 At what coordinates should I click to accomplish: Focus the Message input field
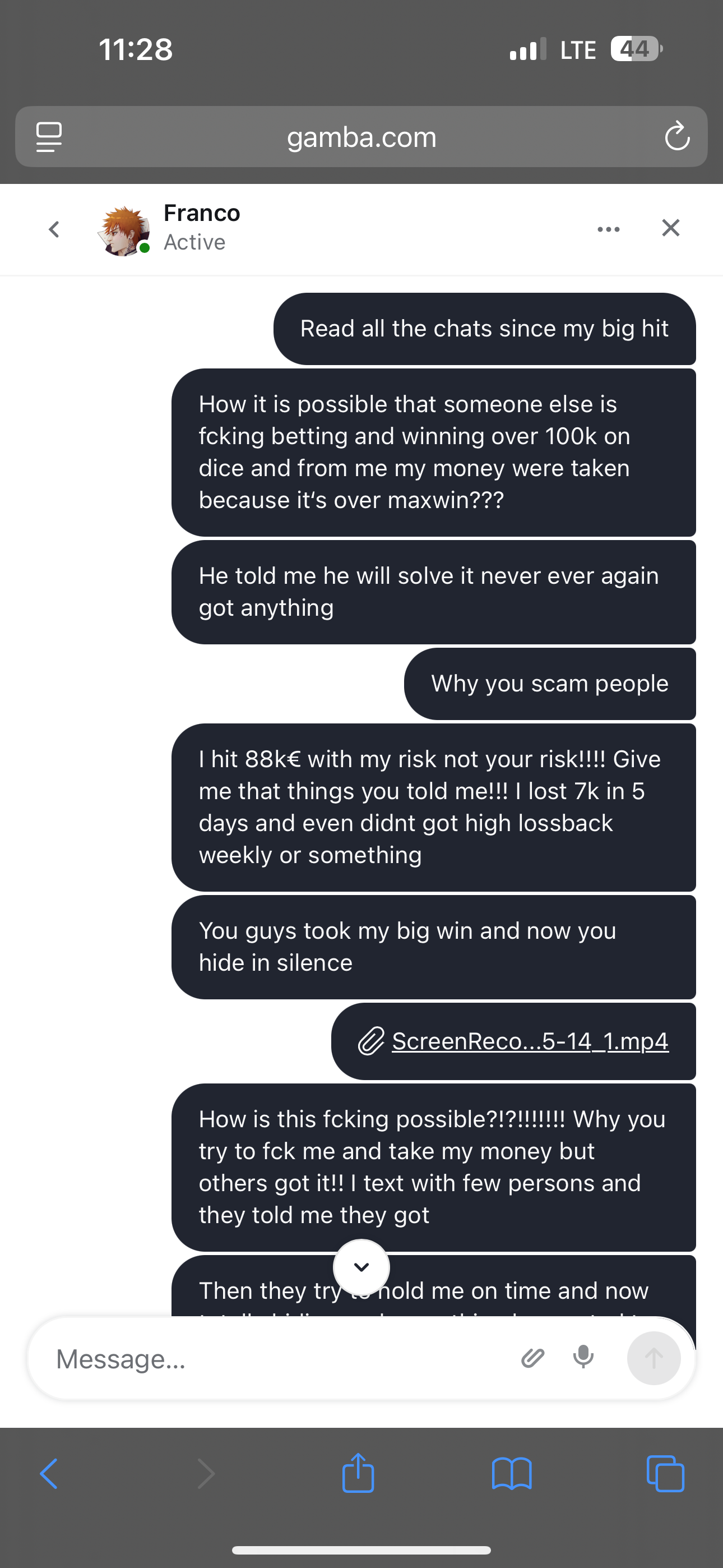click(x=274, y=1359)
